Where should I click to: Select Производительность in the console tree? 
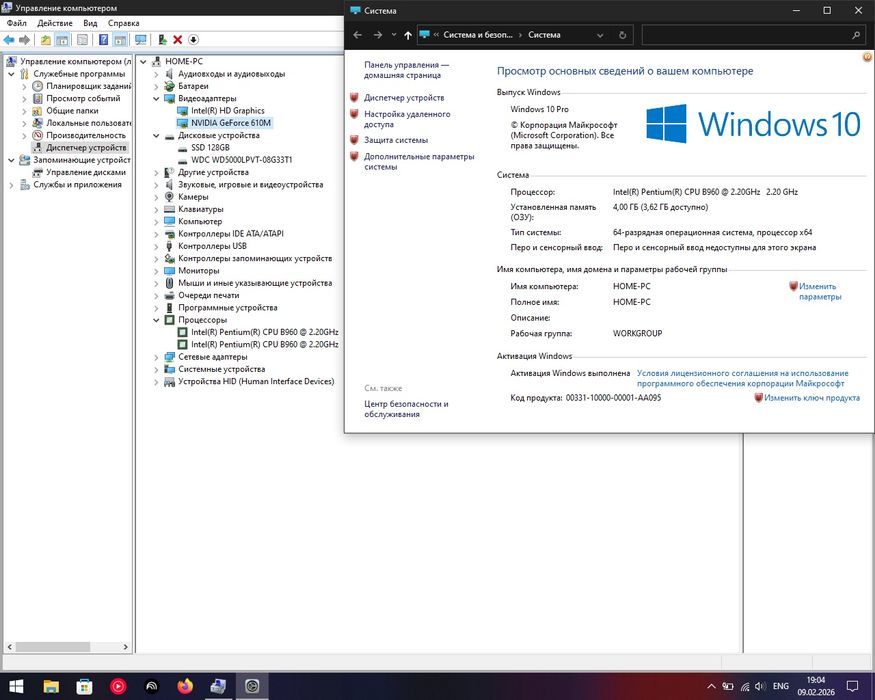click(86, 135)
